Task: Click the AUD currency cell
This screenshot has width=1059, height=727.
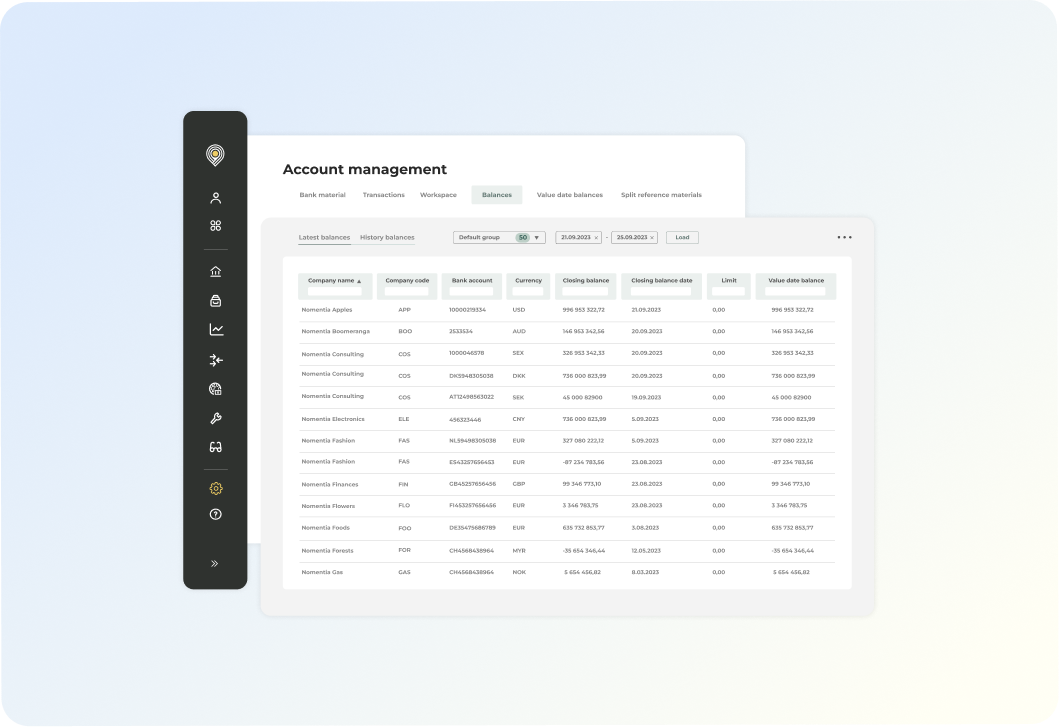Action: (x=519, y=332)
